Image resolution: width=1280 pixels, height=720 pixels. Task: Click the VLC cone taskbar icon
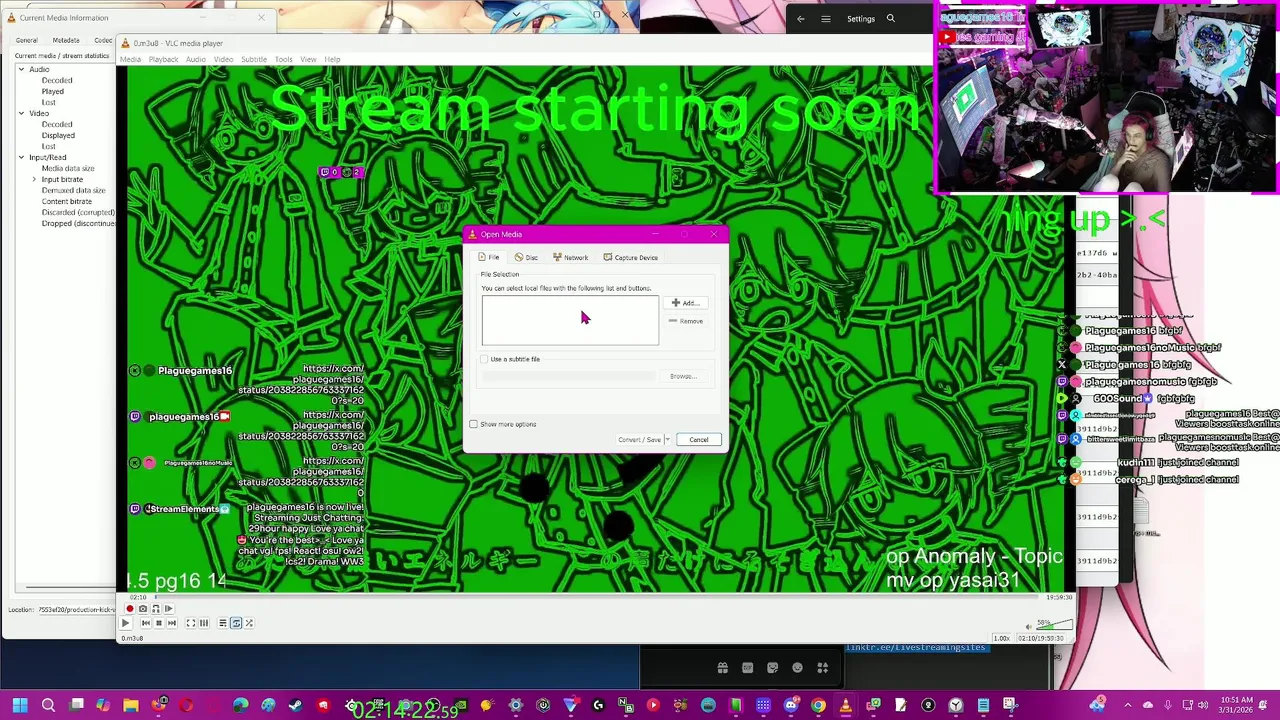tap(845, 705)
